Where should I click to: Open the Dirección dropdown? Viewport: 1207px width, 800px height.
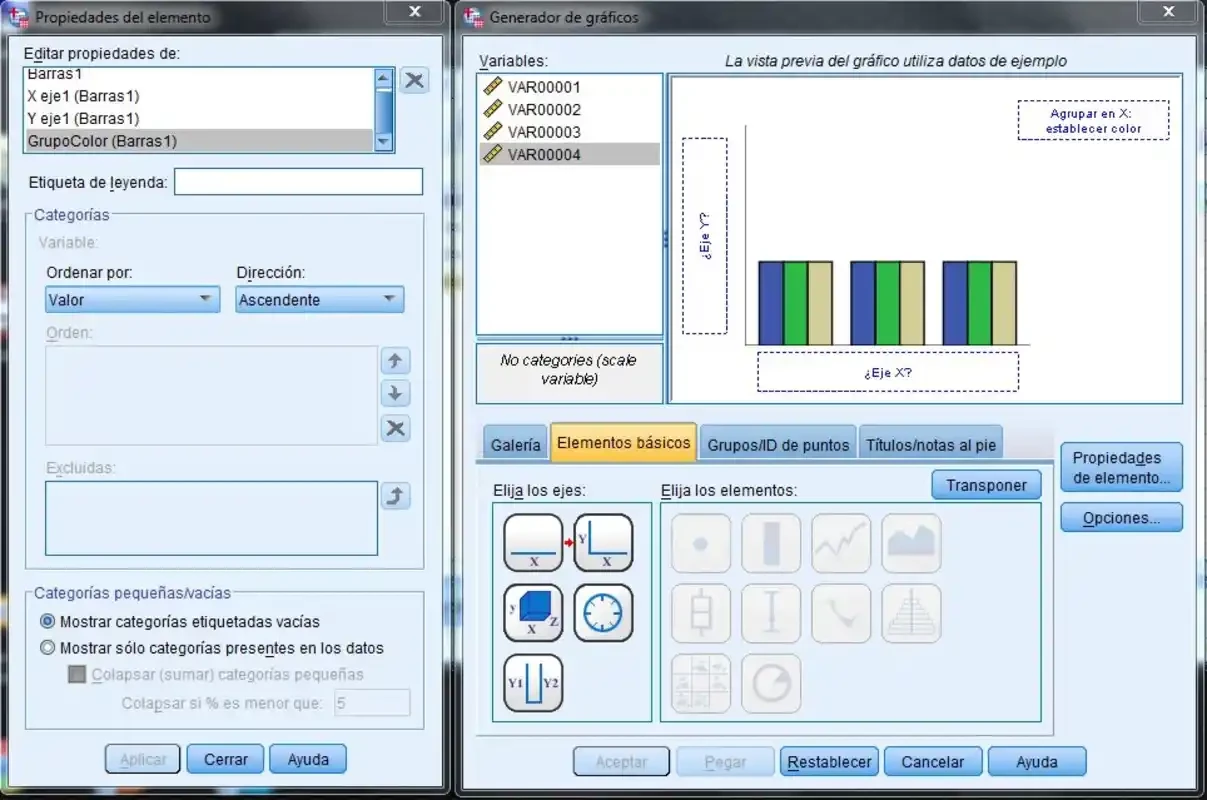tap(320, 299)
